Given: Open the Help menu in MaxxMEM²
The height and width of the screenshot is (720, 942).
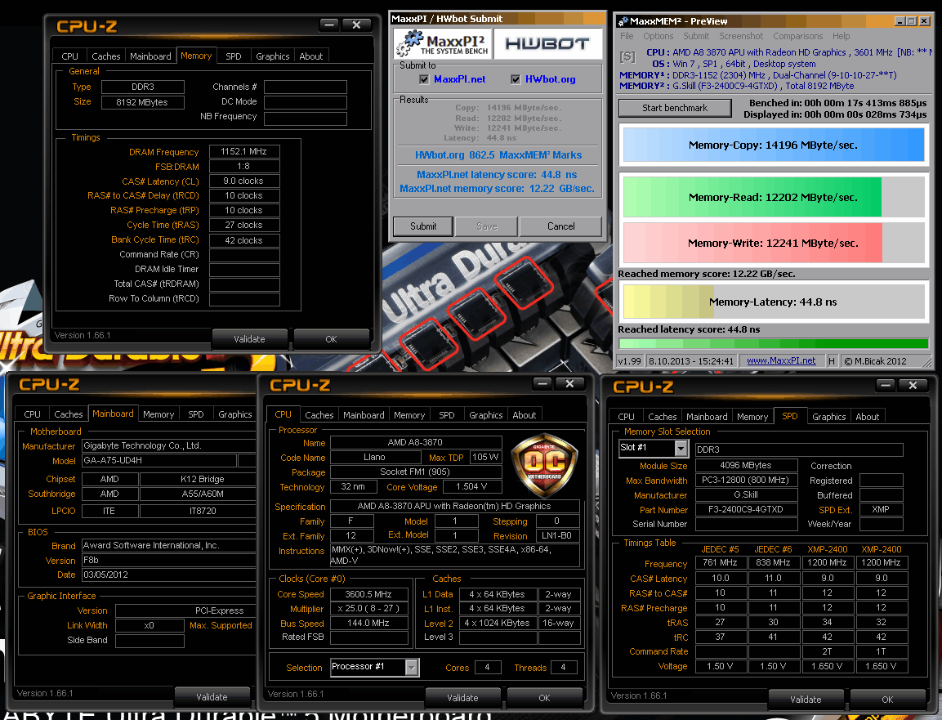Looking at the screenshot, I should 841,36.
